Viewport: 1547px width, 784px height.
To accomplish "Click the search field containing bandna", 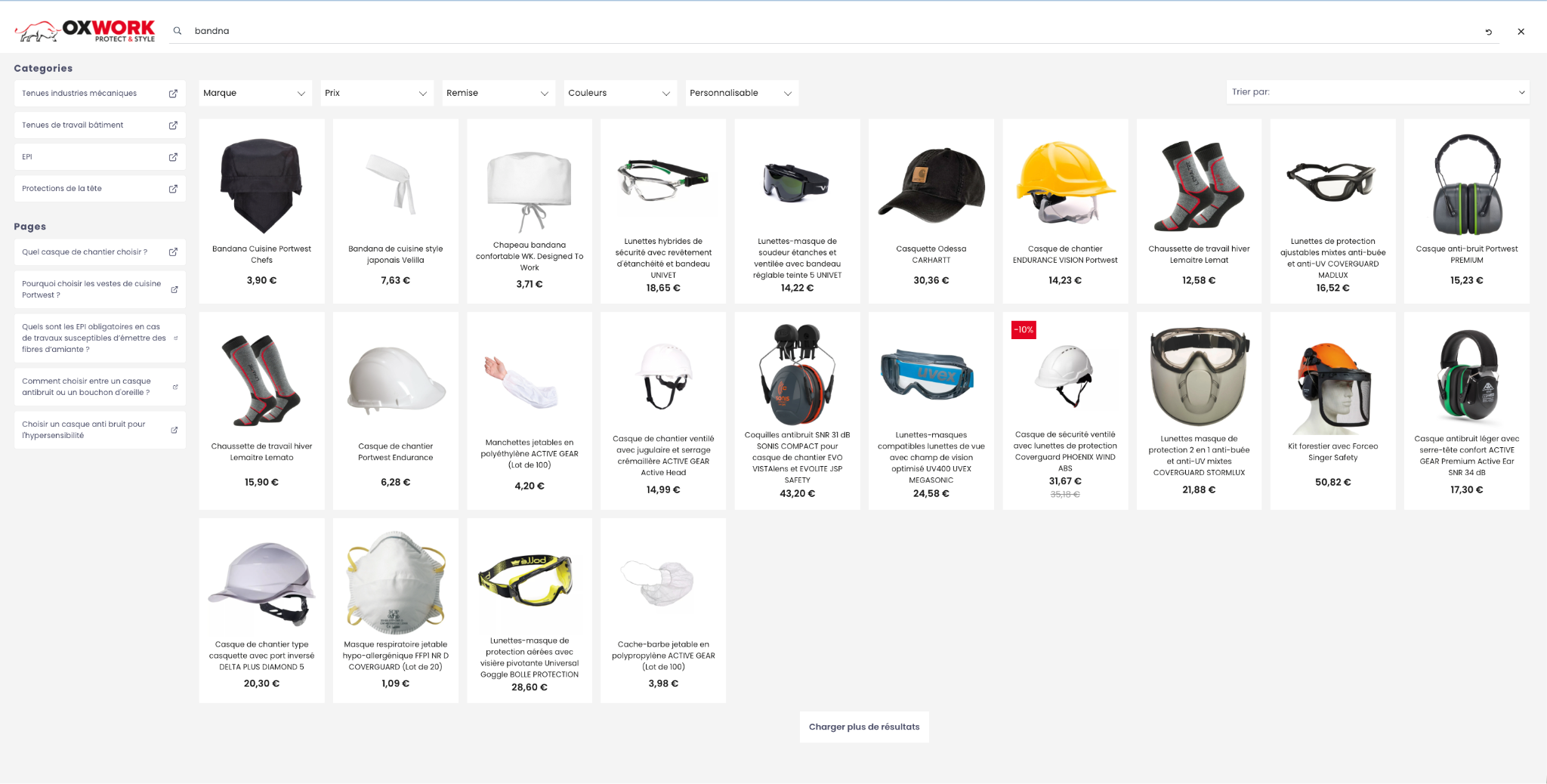I will pyautogui.click(x=835, y=31).
